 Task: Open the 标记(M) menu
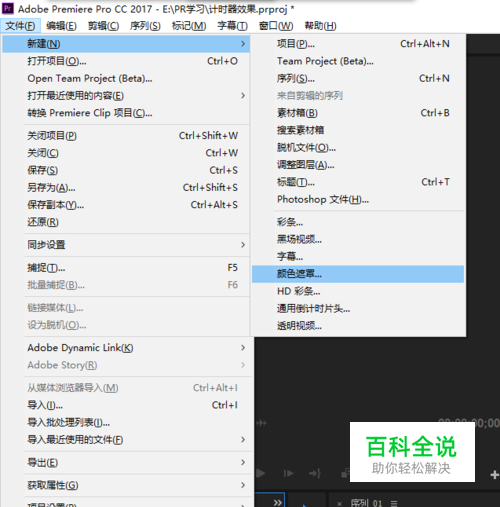coord(189,26)
